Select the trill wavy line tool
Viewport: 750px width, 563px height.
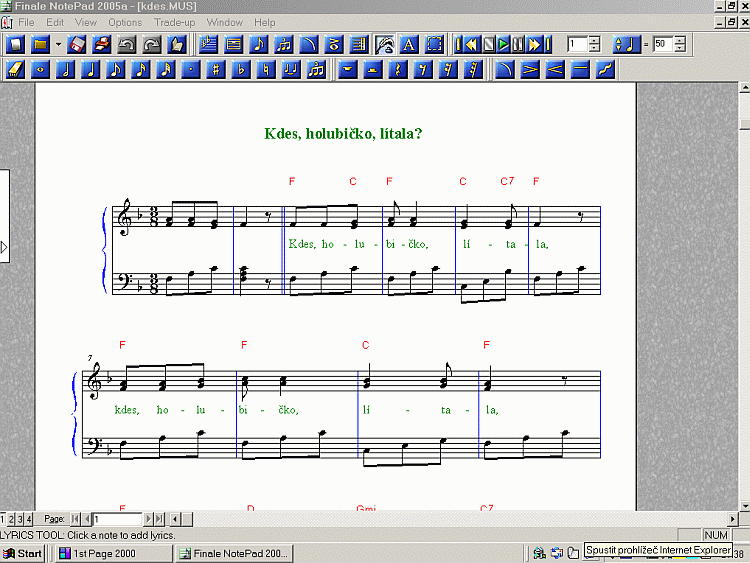[x=605, y=69]
